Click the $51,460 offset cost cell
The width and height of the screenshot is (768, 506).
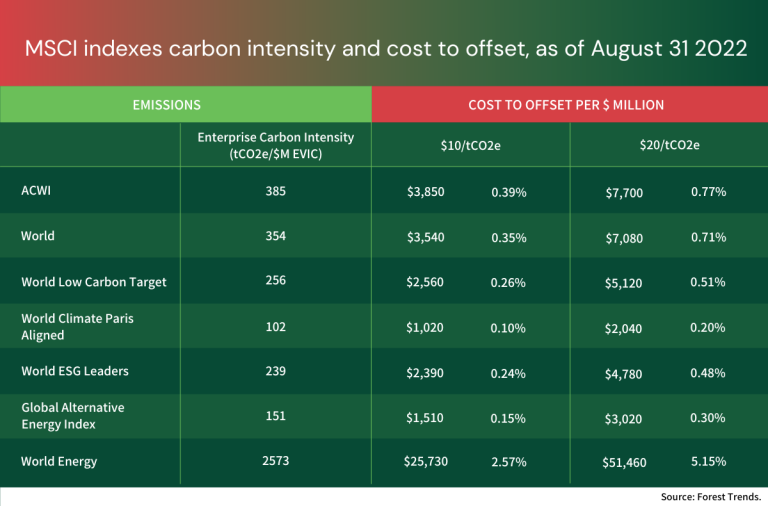pos(625,462)
